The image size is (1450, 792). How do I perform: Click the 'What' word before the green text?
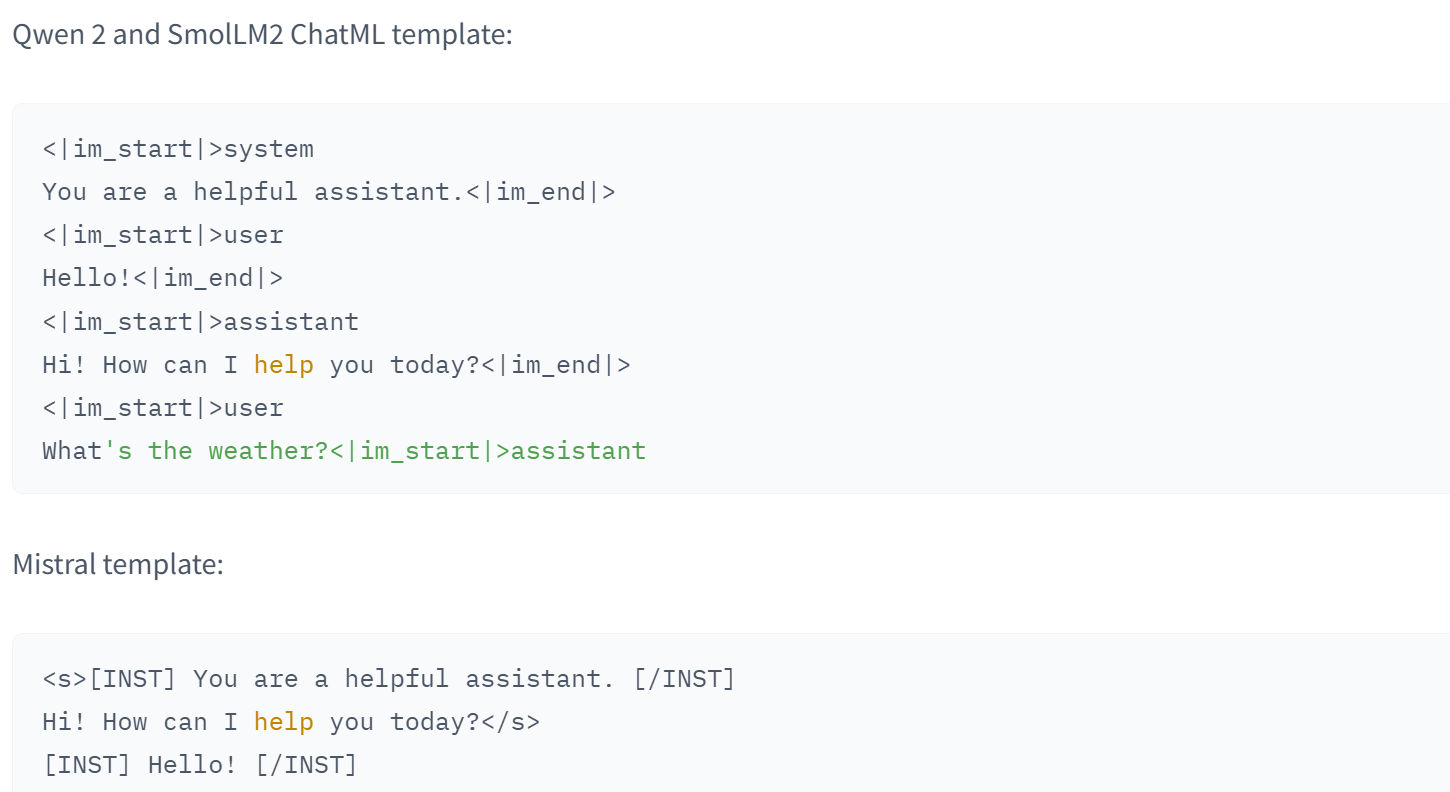[72, 451]
